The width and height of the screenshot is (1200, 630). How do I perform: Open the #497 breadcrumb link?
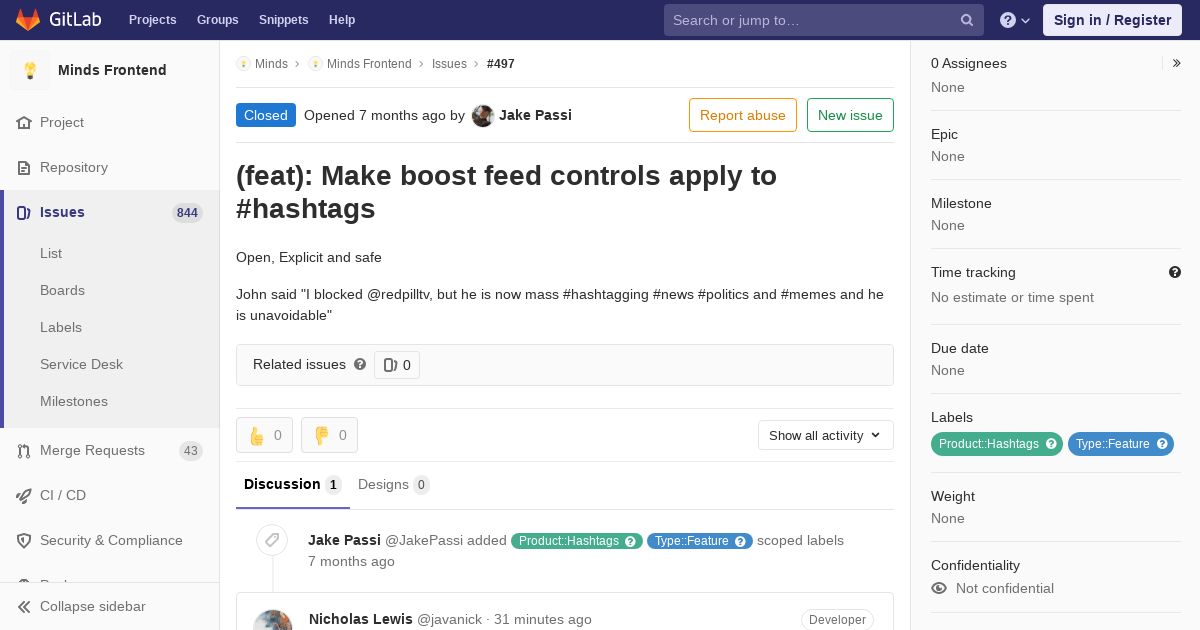(x=501, y=64)
